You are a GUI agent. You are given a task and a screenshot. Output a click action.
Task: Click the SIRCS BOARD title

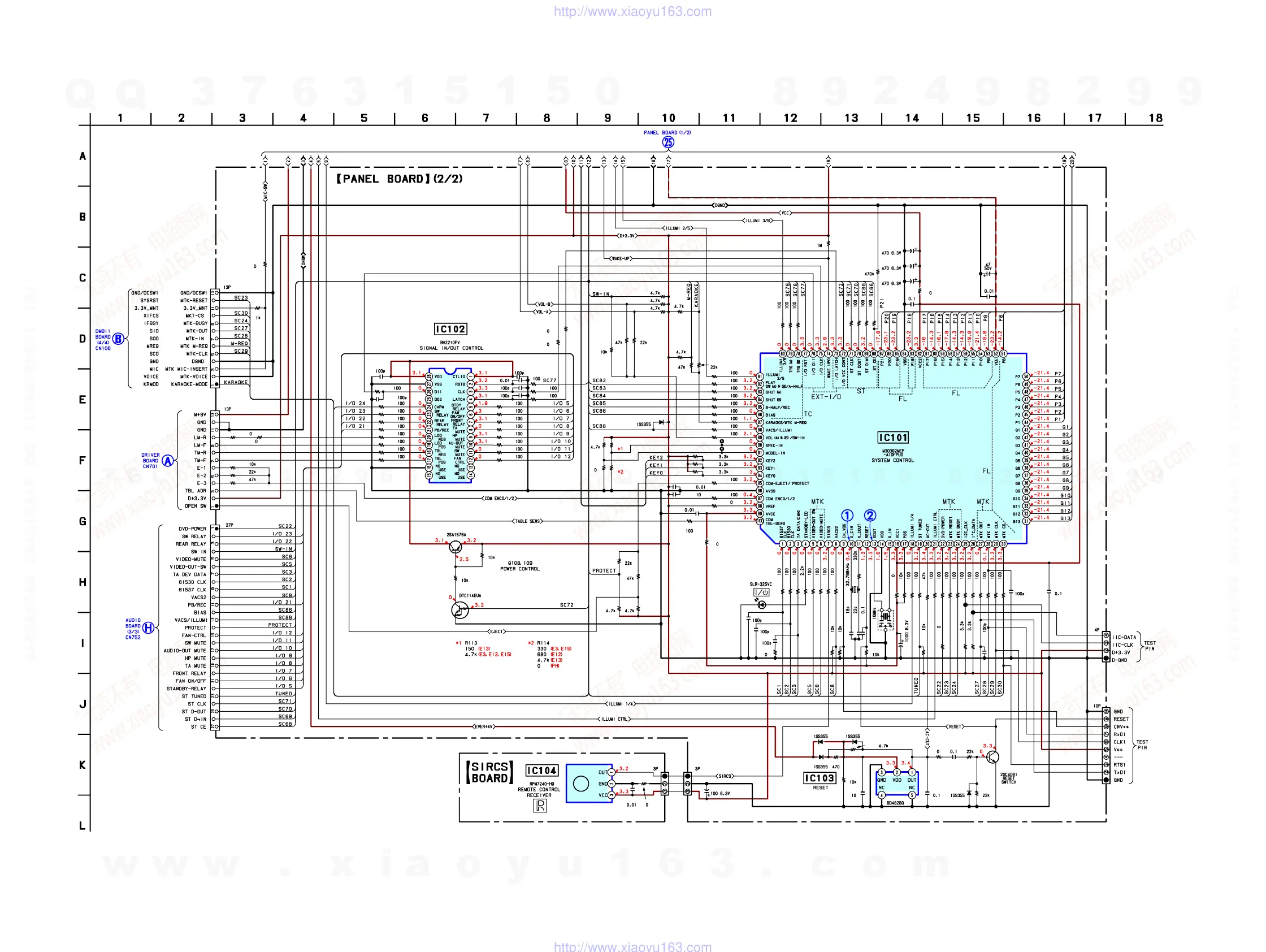click(489, 772)
